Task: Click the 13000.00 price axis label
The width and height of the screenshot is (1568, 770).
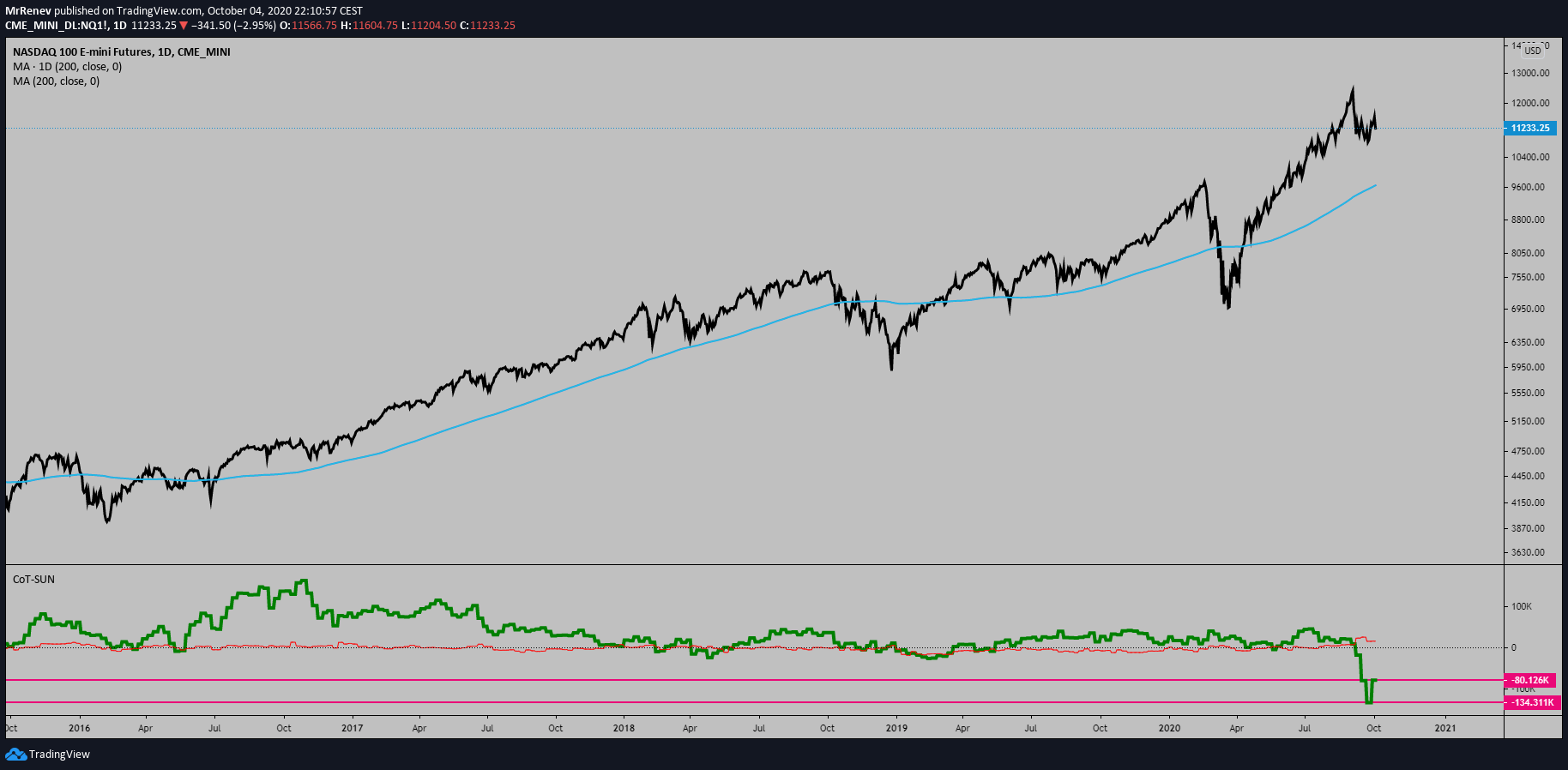Action: coord(1530,73)
